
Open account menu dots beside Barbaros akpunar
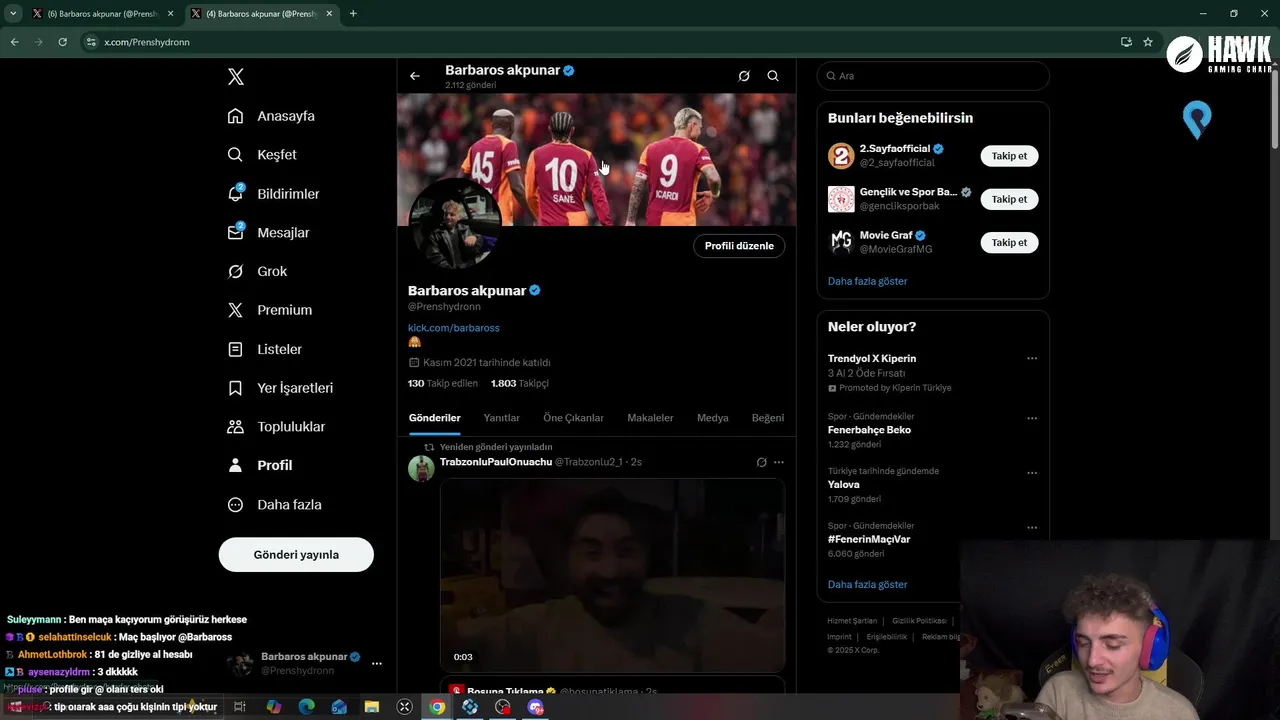click(x=377, y=663)
